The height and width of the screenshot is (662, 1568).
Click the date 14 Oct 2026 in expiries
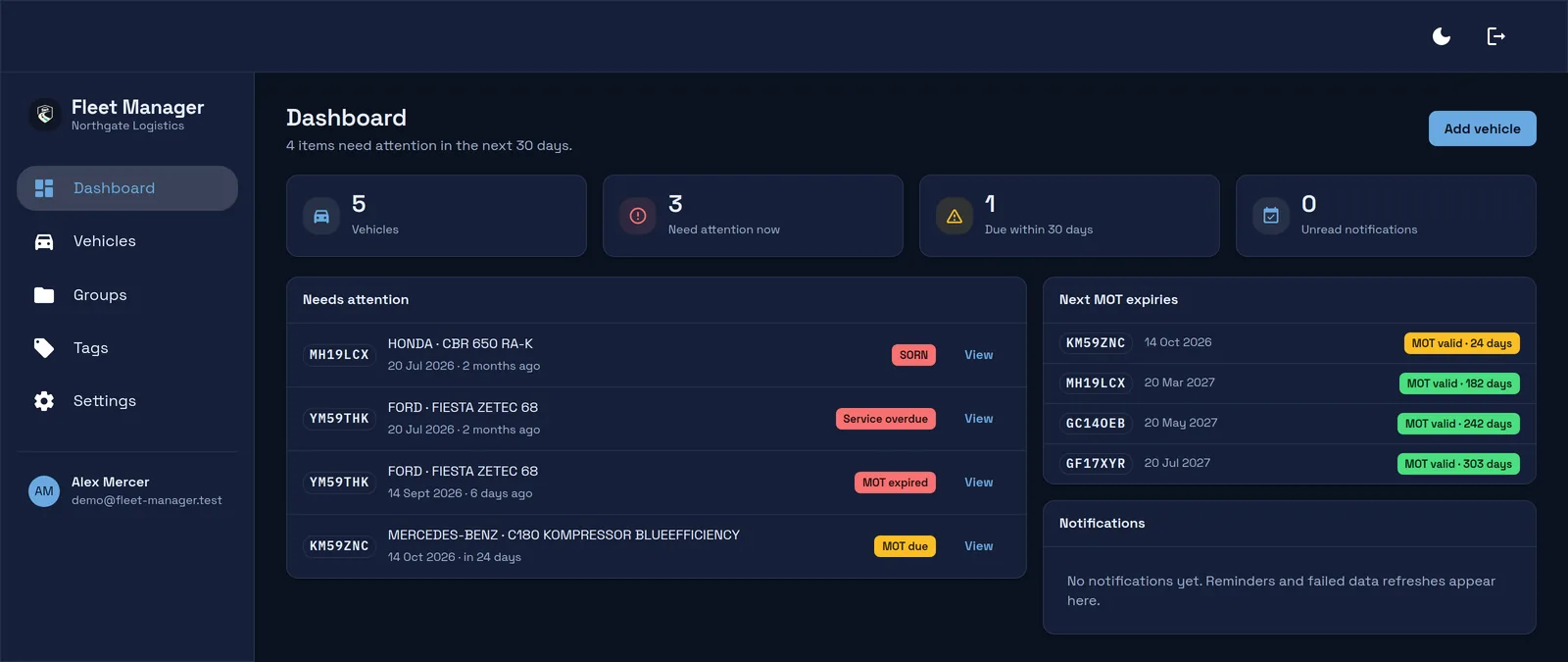point(1178,342)
